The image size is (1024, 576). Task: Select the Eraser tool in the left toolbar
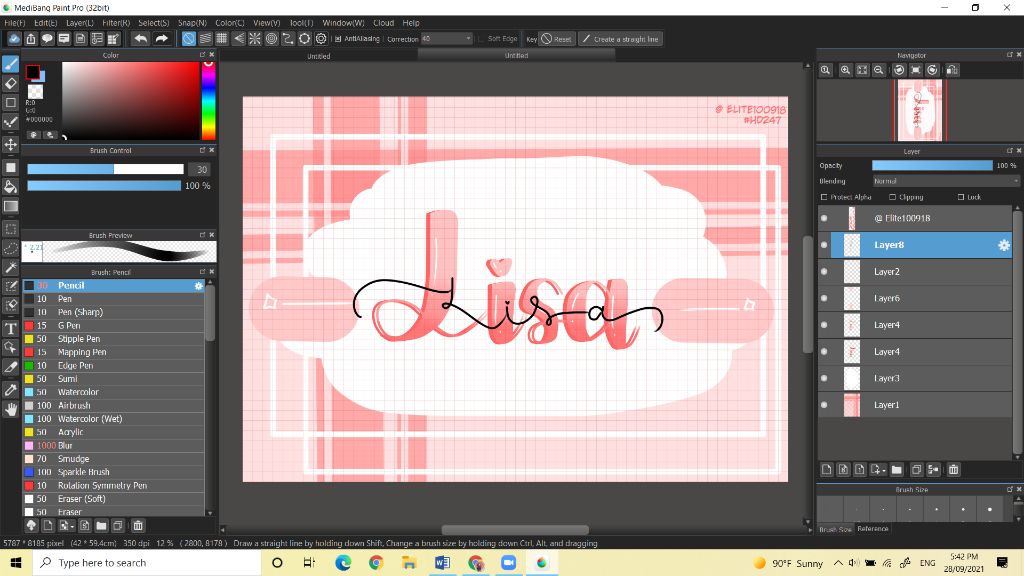point(10,83)
